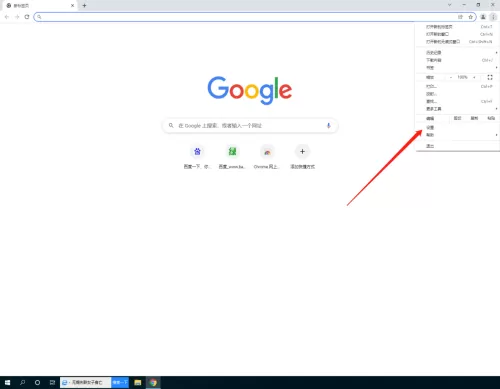500x389 pixels.
Task: Select the new incognito window menu item
Action: click(458, 42)
